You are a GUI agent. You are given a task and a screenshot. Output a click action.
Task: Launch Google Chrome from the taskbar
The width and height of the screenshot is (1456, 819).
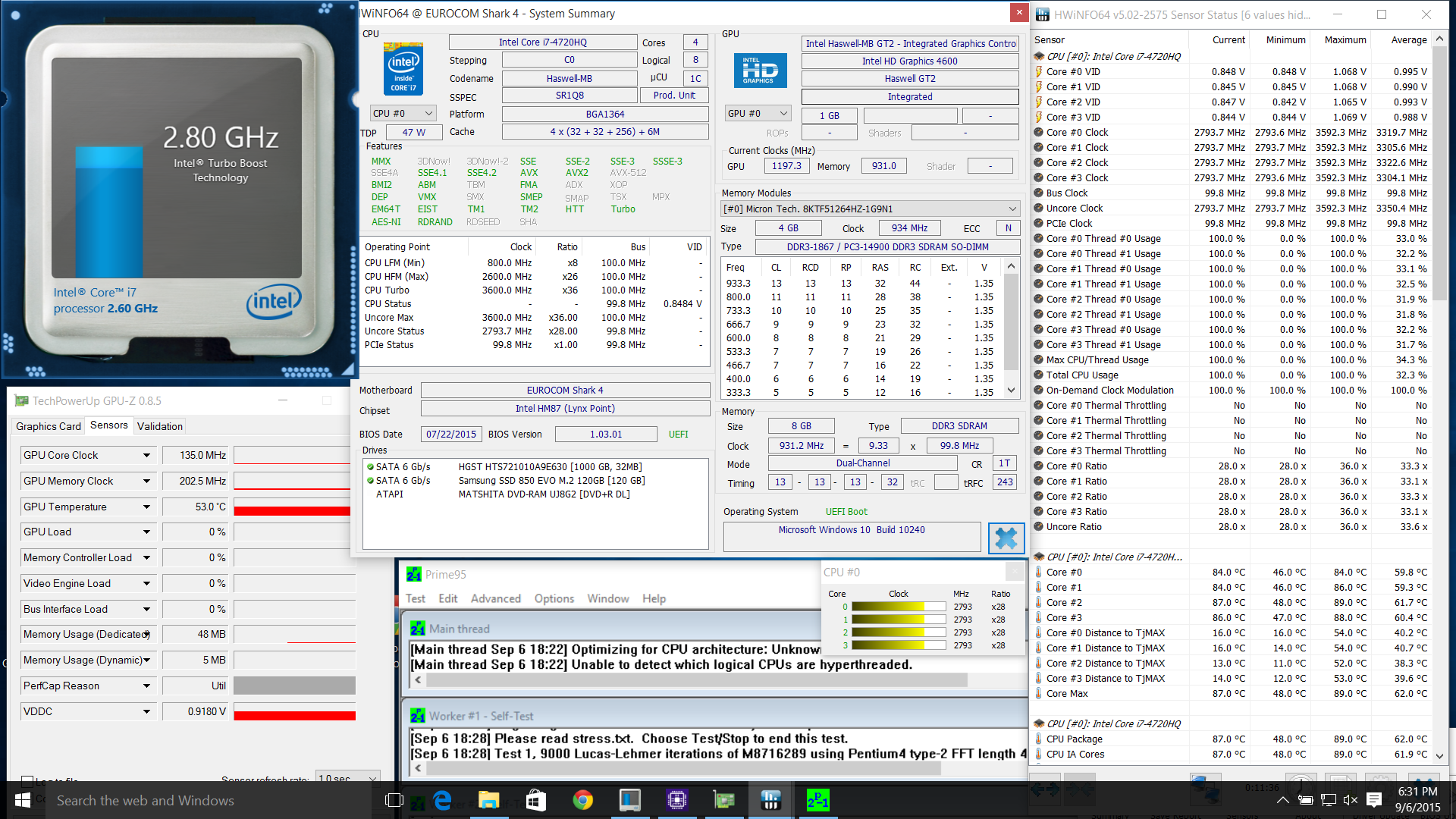coord(582,800)
